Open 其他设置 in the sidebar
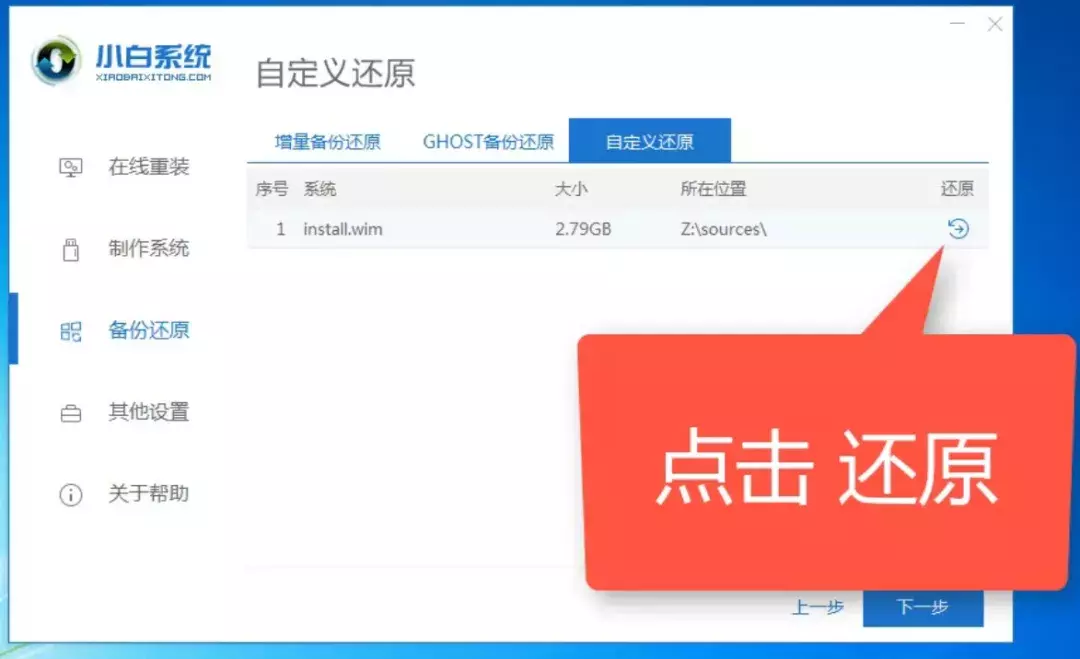 pos(149,412)
